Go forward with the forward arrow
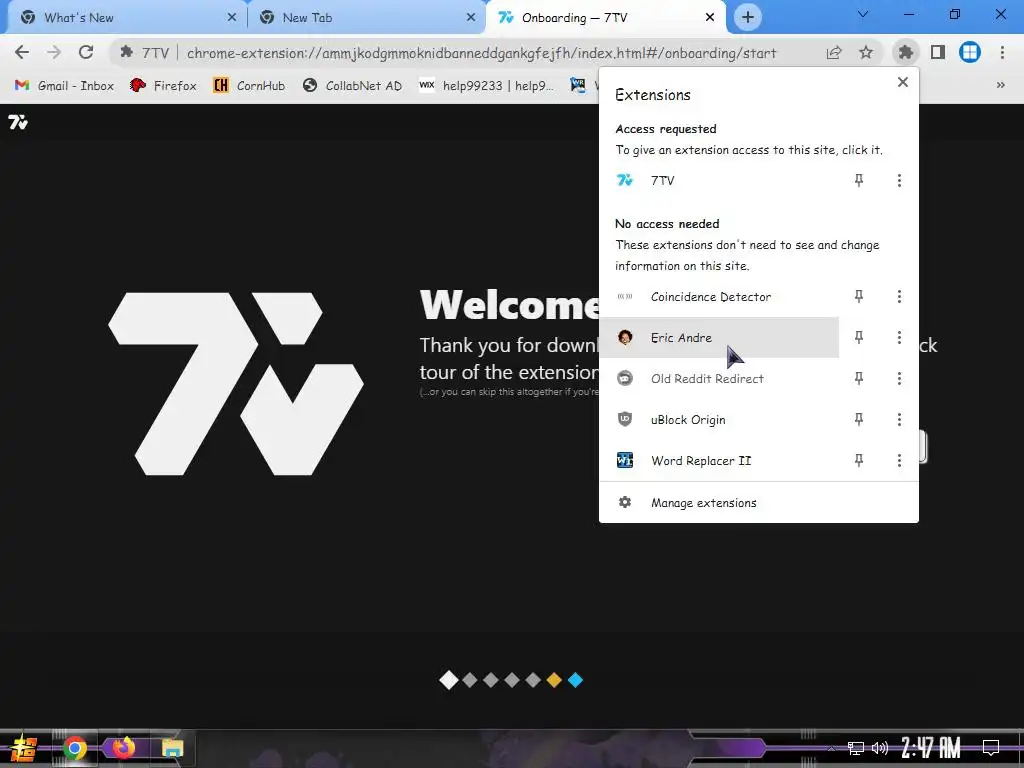 click(x=54, y=52)
